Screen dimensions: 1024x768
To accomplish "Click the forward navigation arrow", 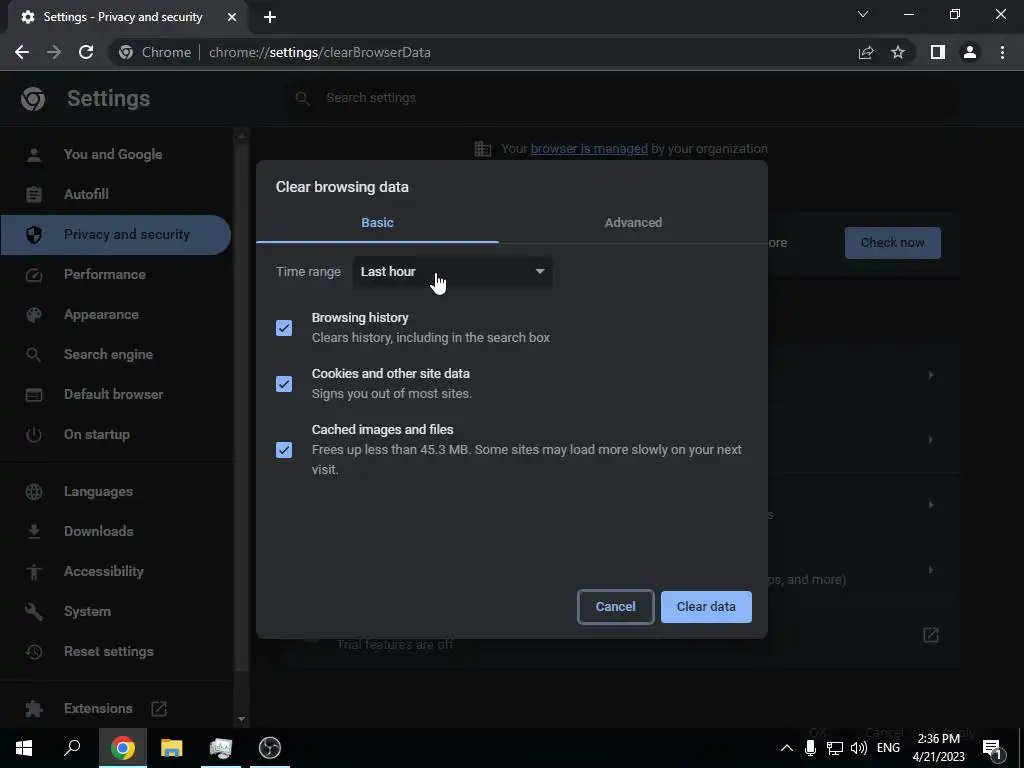I will click(54, 52).
